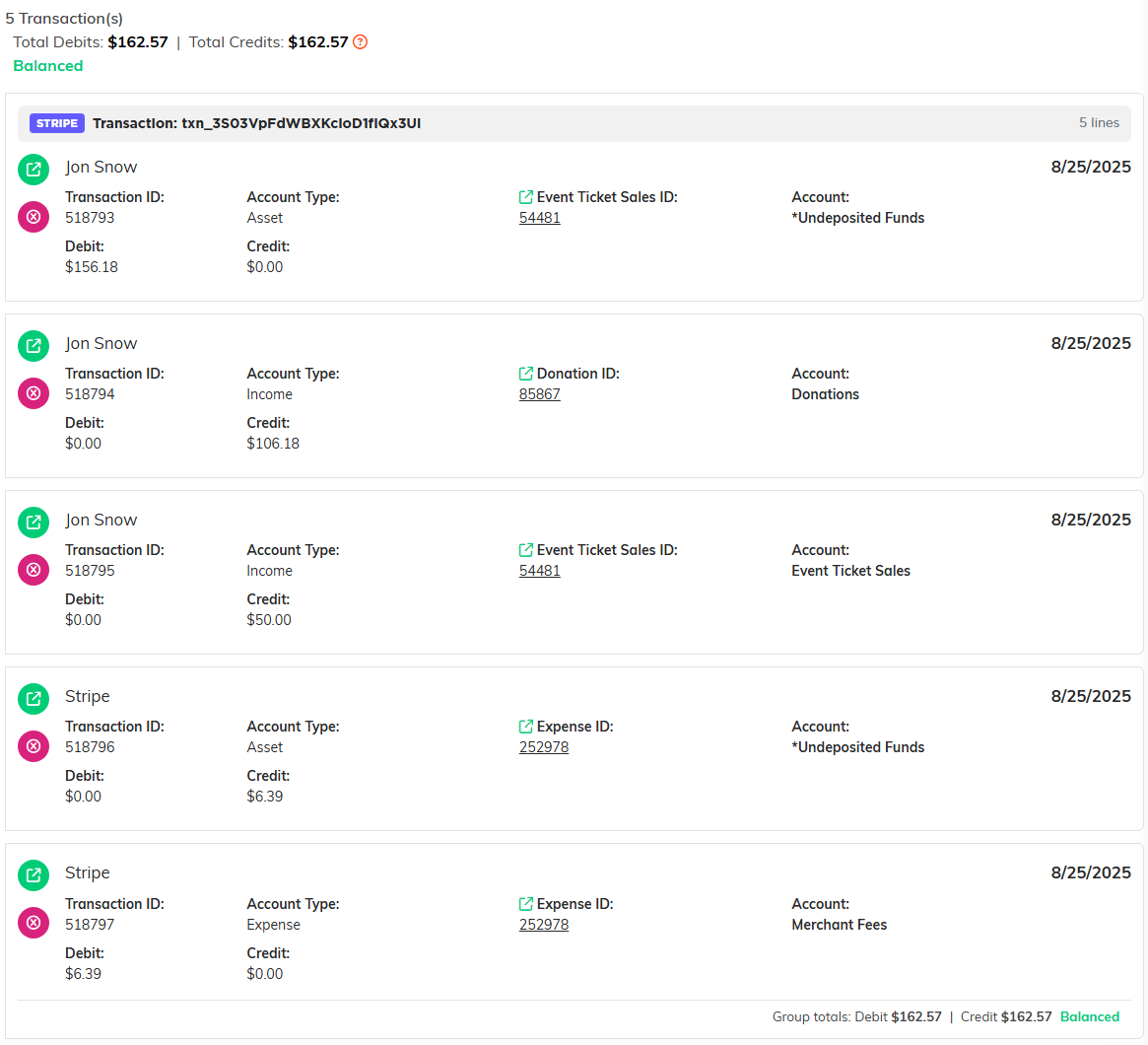Screen dimensions: 1148x1045
Task: Click the $50.00 credit amount
Action: (269, 619)
